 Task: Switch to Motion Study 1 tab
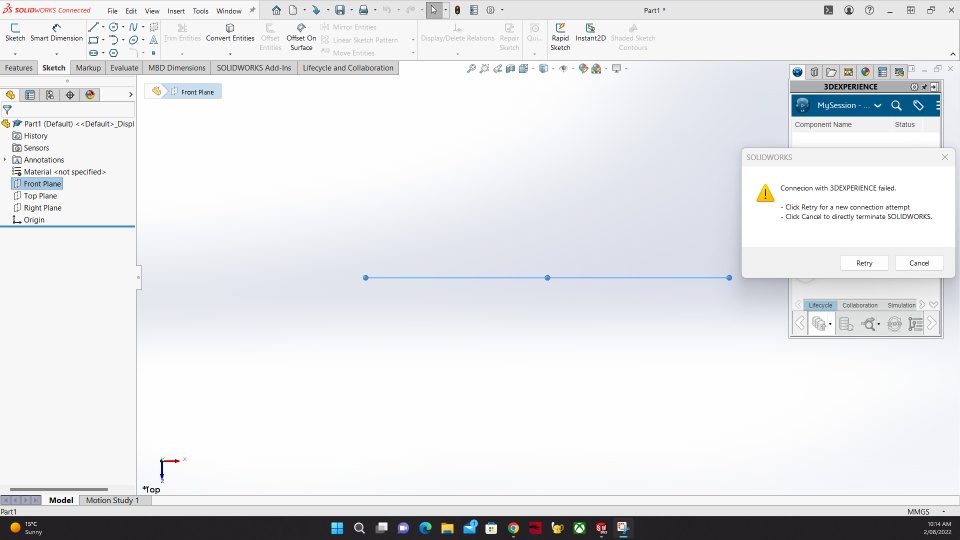113,500
